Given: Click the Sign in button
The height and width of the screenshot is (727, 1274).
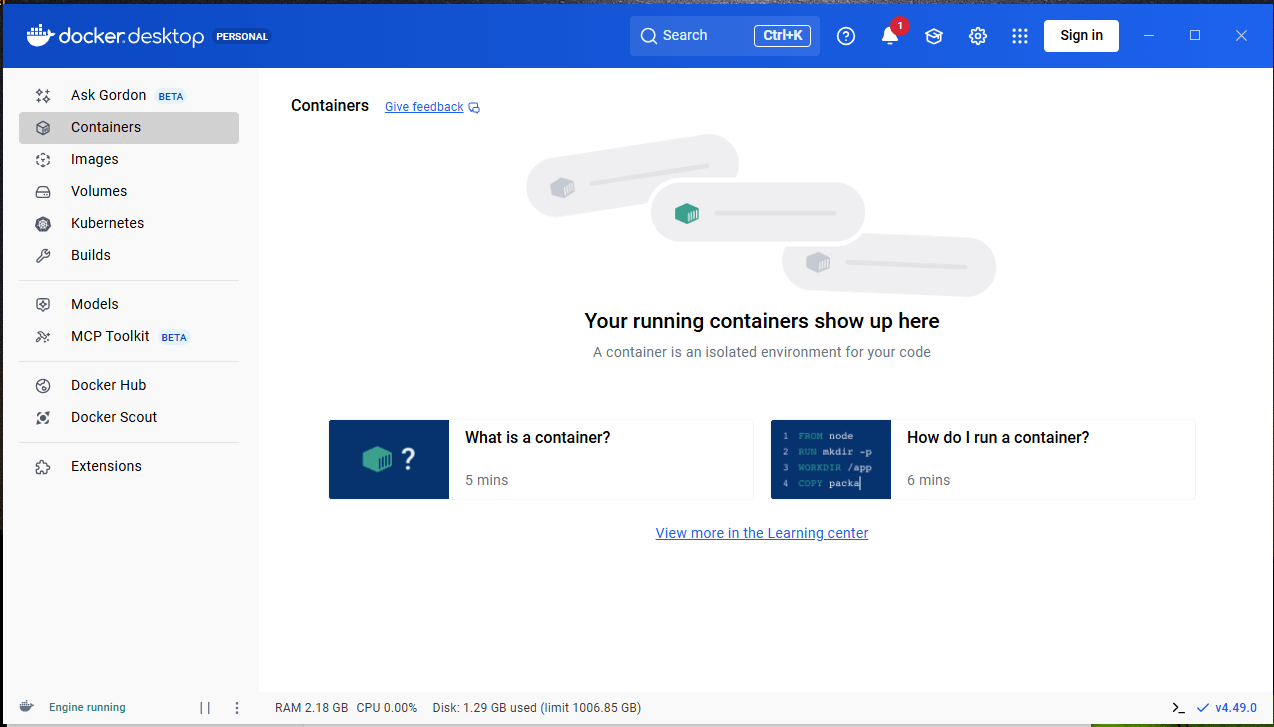Looking at the screenshot, I should tap(1081, 36).
